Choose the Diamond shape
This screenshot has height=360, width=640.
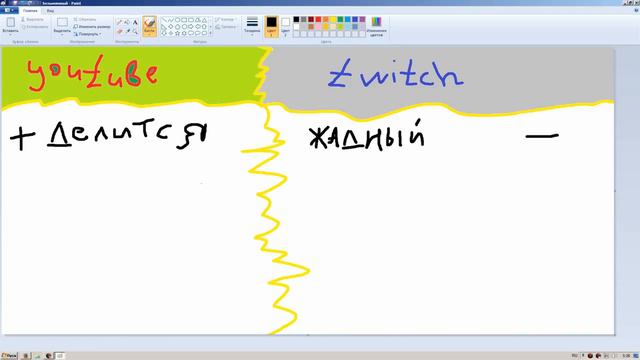[171, 27]
